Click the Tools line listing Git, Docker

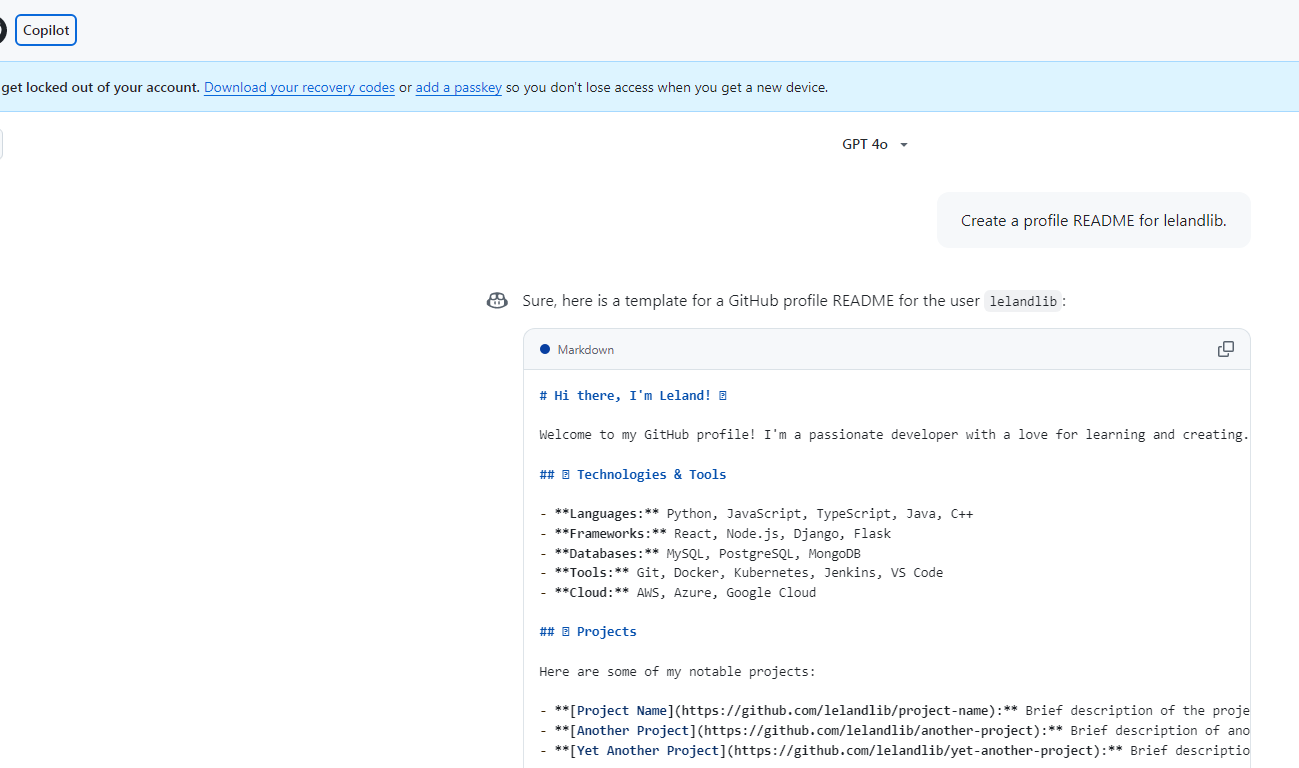[741, 573]
